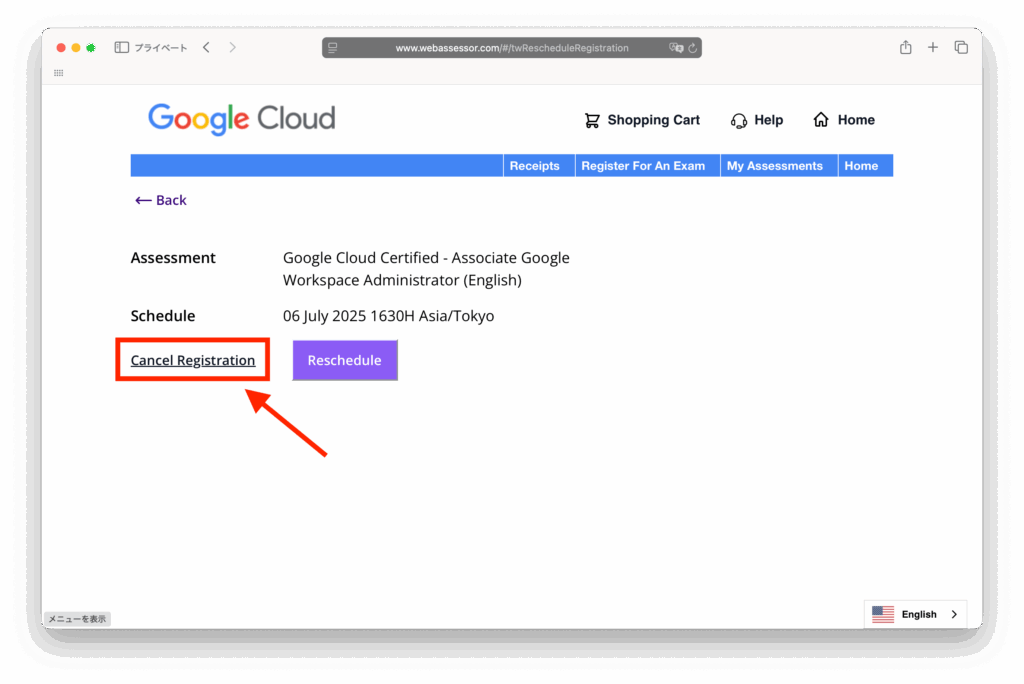This screenshot has height=684, width=1024.
Task: Open the page reader icon in the address bar
Action: (x=333, y=48)
